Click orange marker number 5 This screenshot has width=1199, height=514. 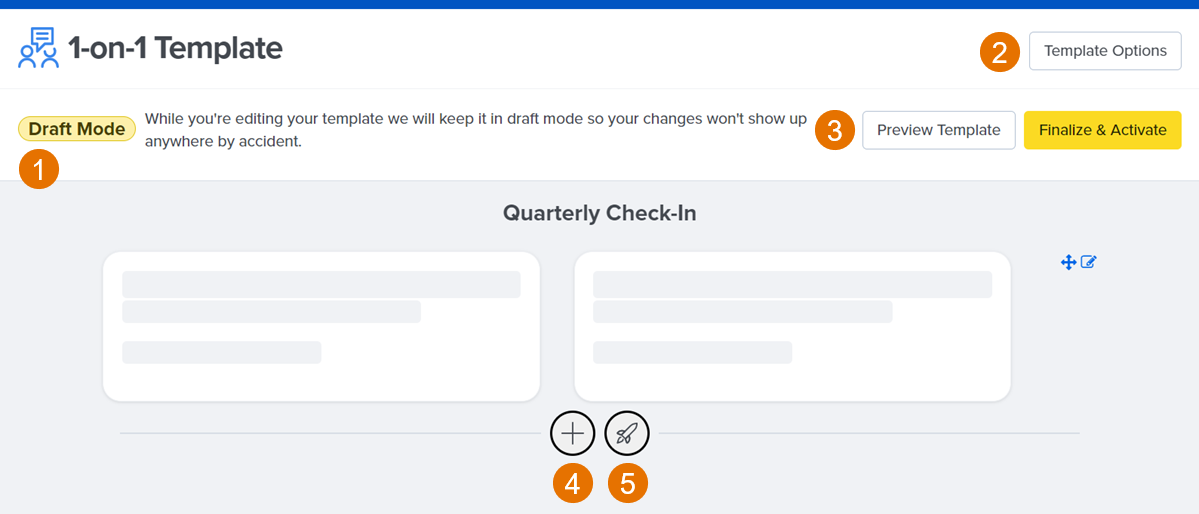click(x=627, y=483)
